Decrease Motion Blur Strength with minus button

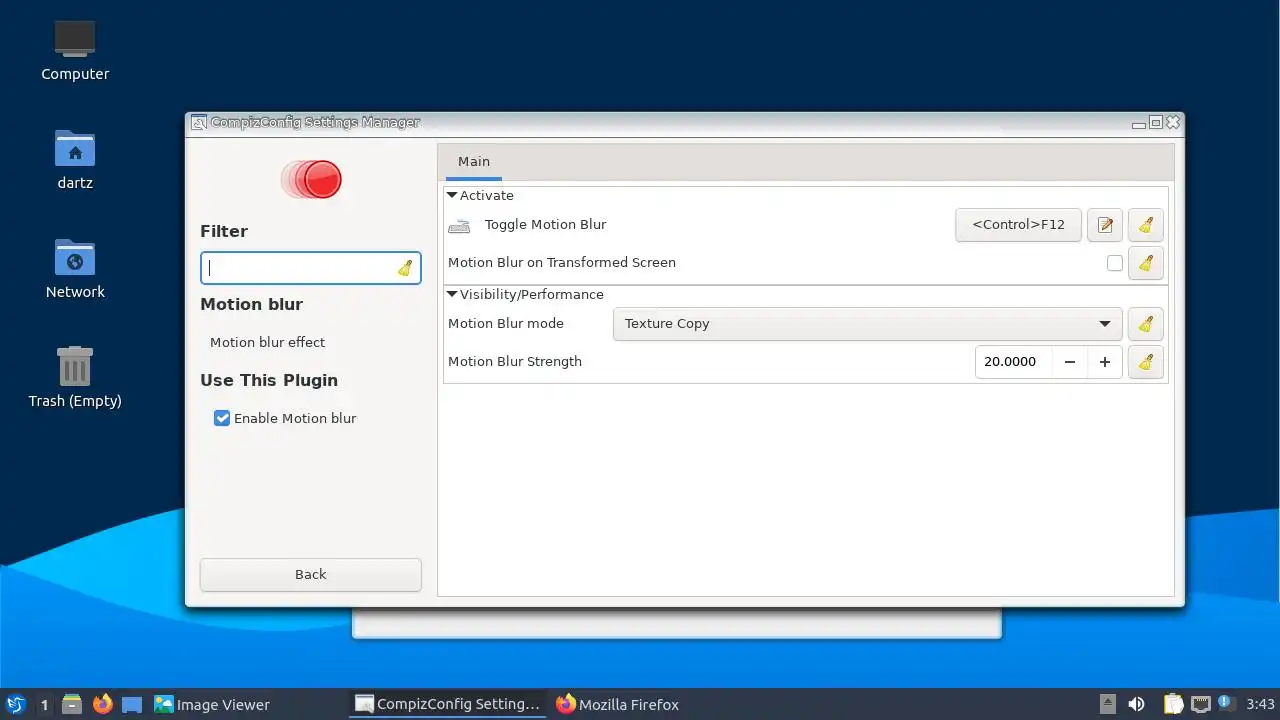[1069, 362]
